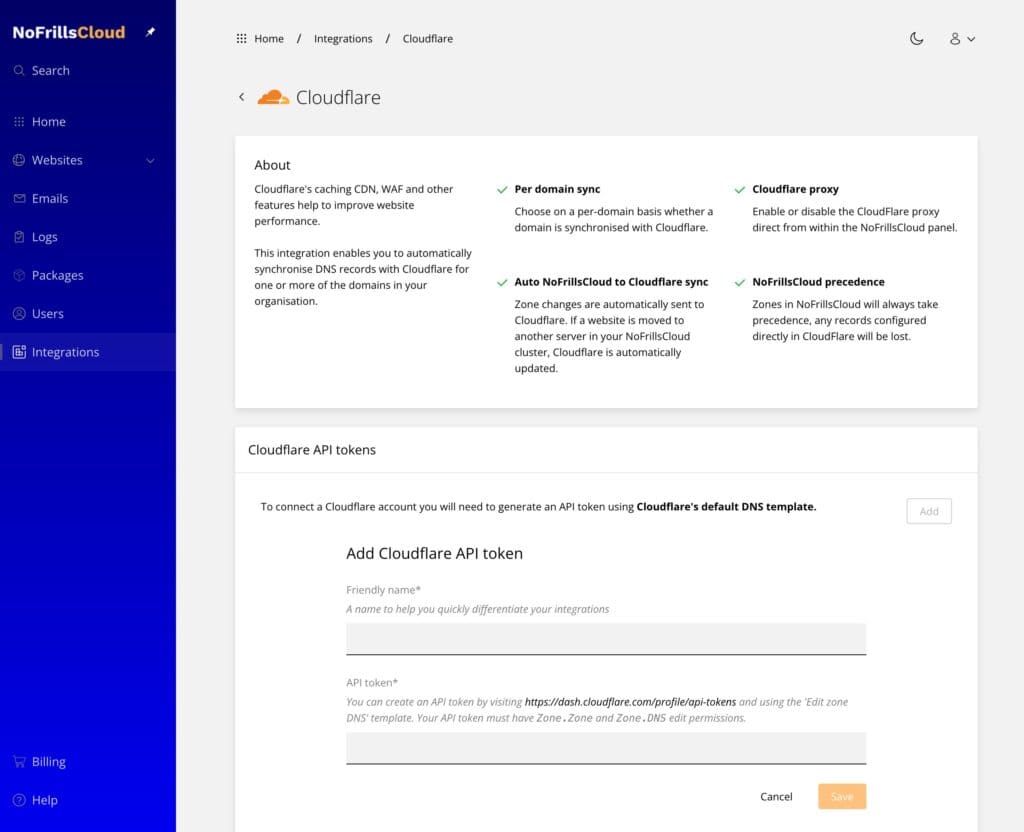Click the Packages box icon
Viewport: 1024px width, 832px height.
(x=19, y=275)
